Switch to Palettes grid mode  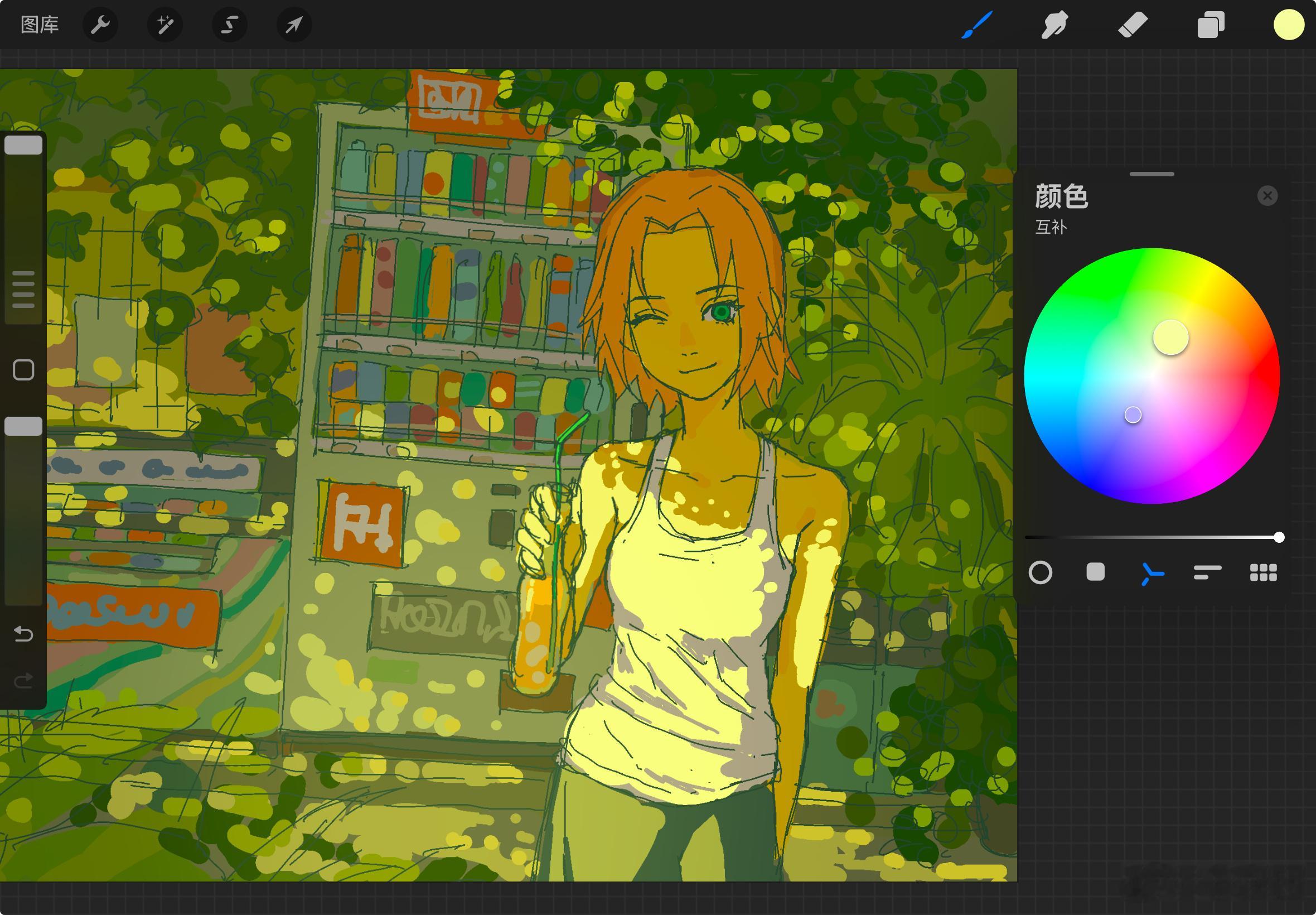1263,572
